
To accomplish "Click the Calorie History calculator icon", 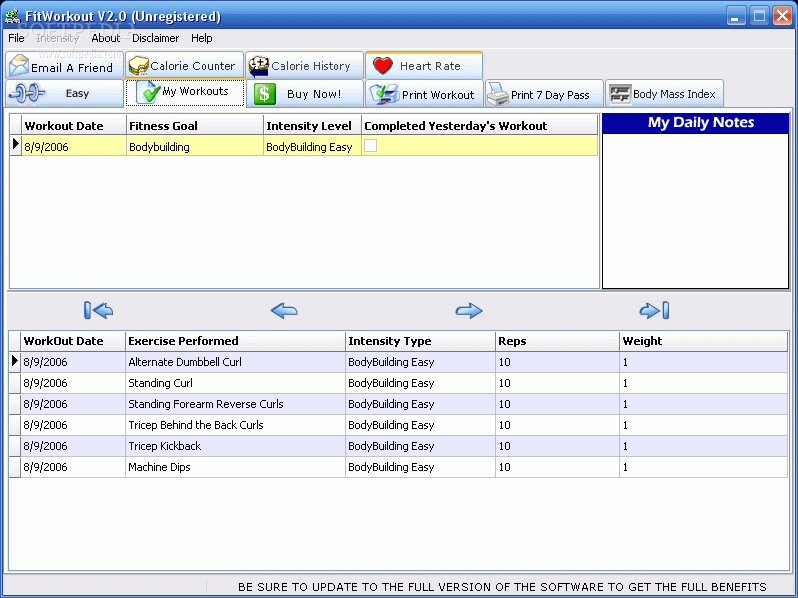I will [259, 66].
